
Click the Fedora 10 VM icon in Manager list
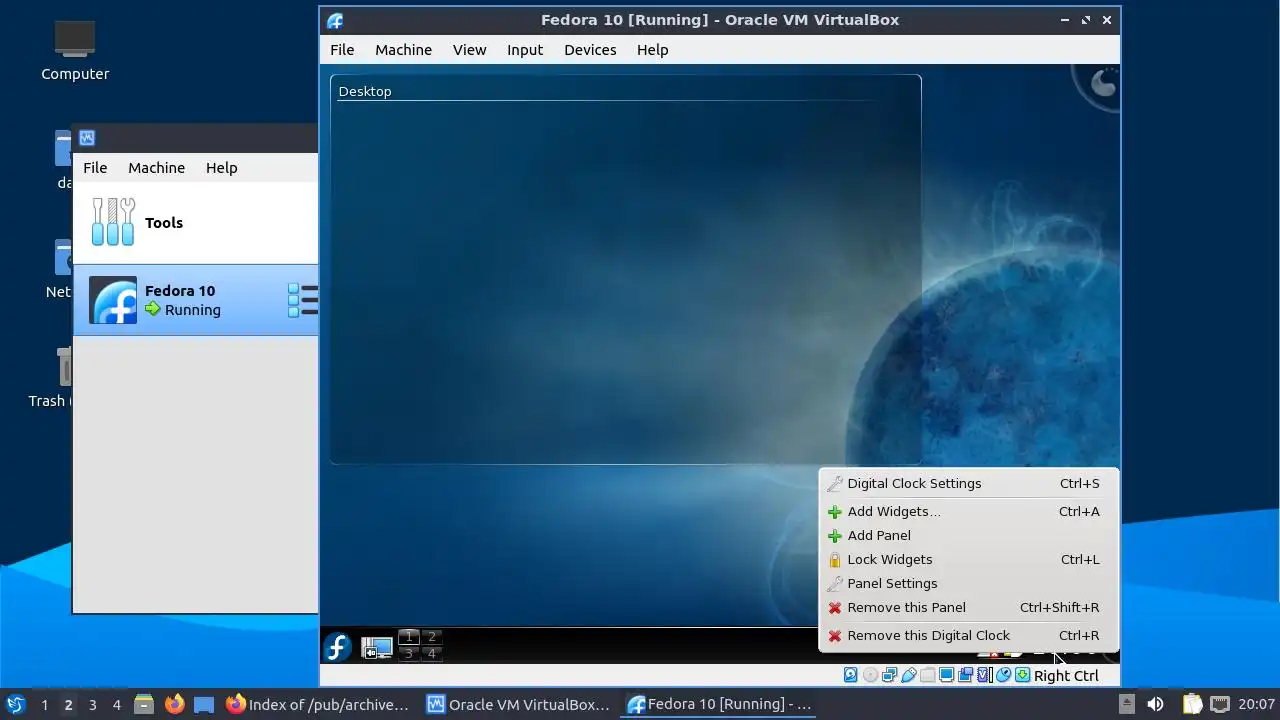[x=113, y=300]
